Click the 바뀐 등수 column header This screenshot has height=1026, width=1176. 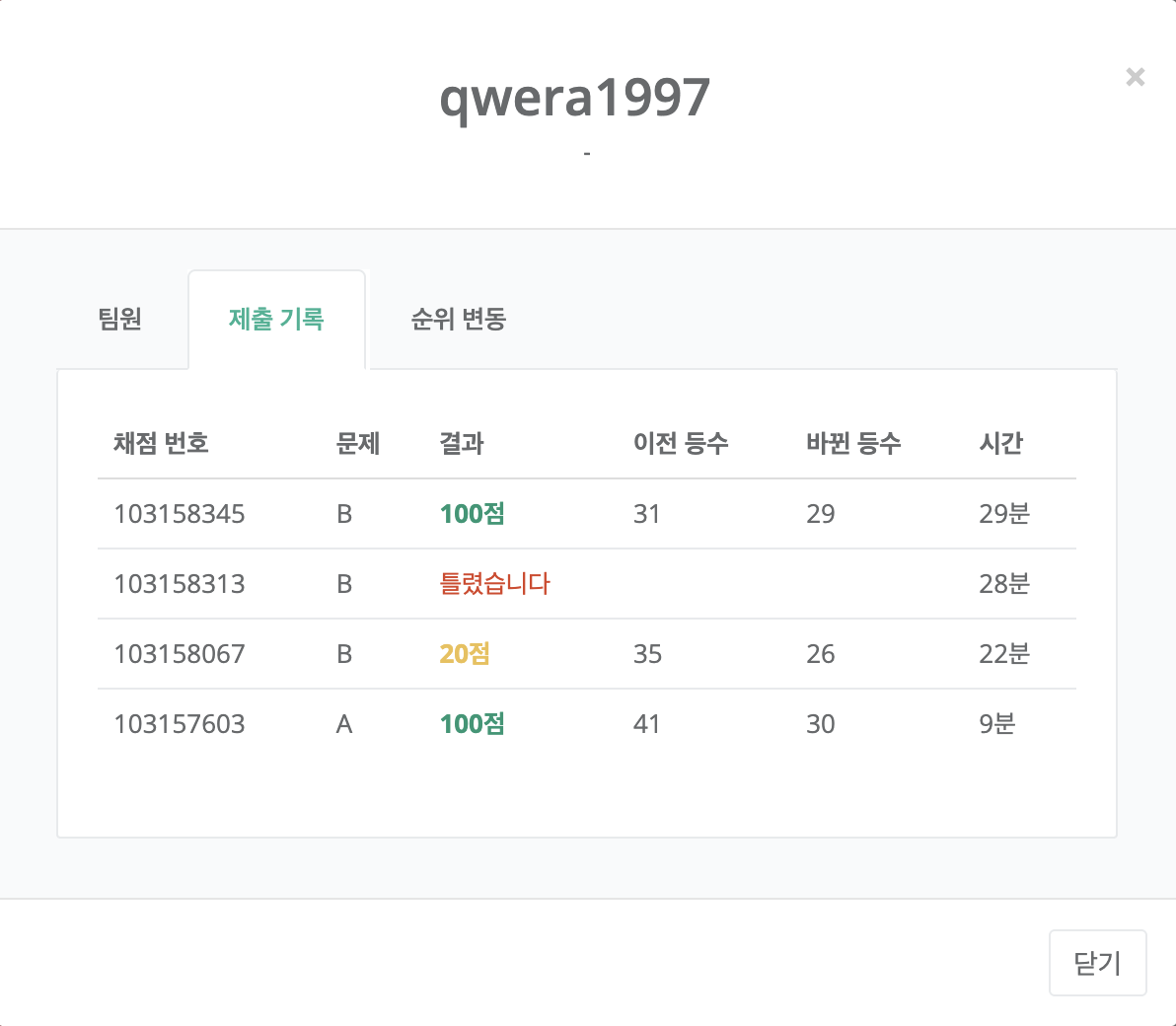click(853, 443)
